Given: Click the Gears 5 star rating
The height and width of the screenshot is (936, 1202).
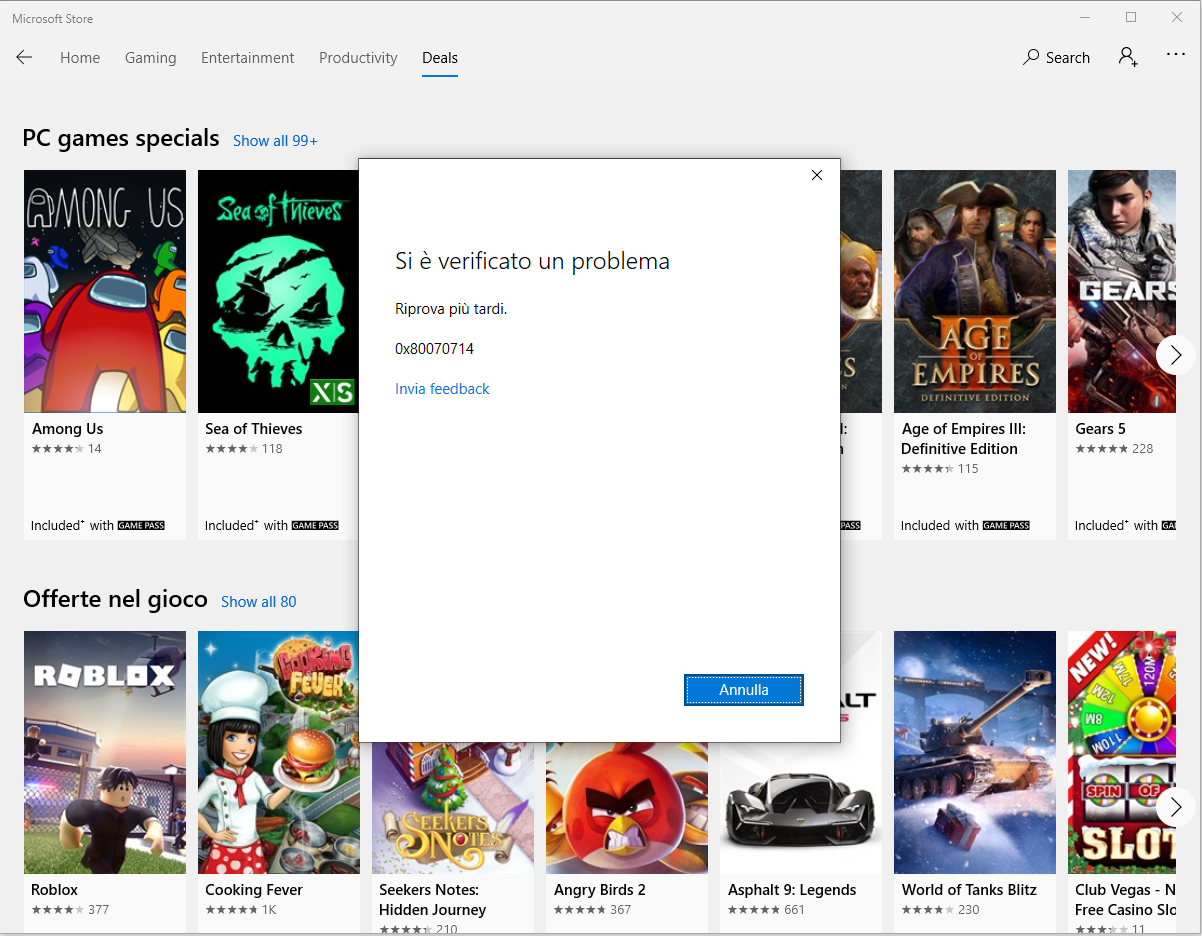Looking at the screenshot, I should [x=1101, y=449].
